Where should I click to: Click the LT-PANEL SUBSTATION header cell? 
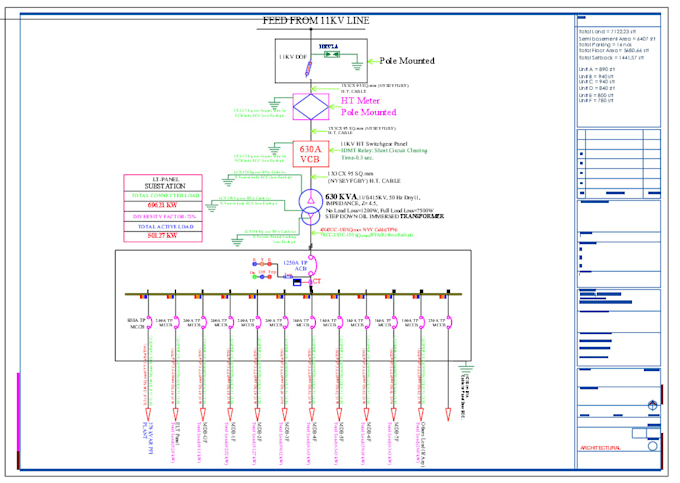coord(163,183)
